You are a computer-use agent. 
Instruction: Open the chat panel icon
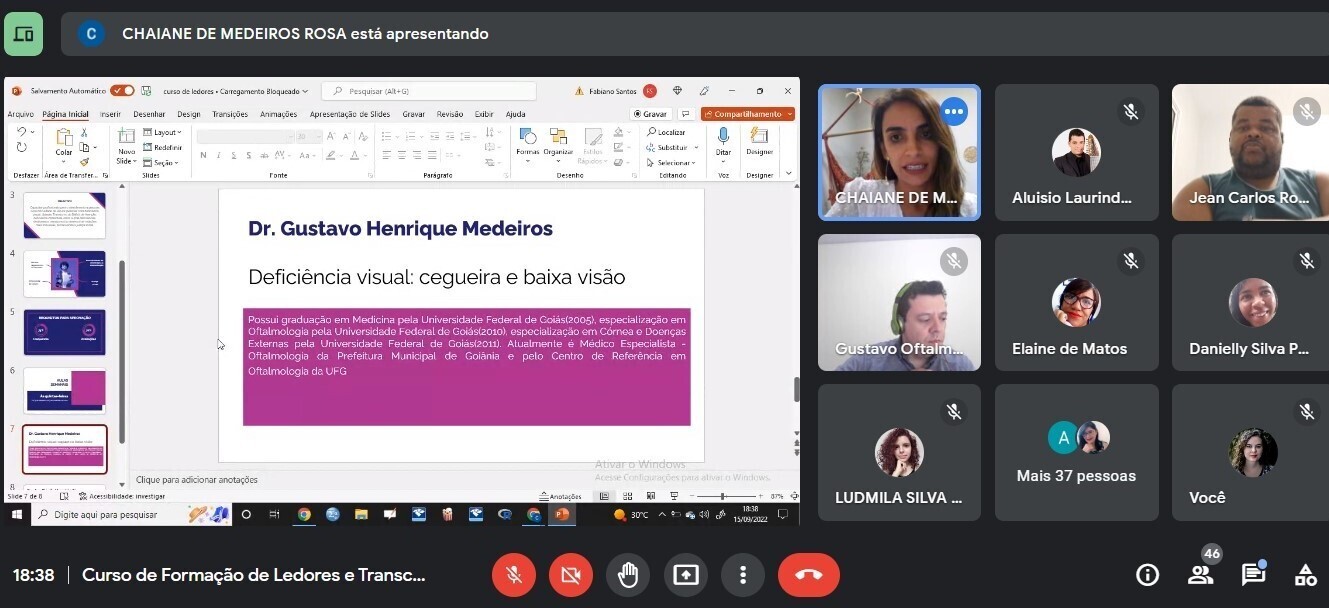(1253, 575)
